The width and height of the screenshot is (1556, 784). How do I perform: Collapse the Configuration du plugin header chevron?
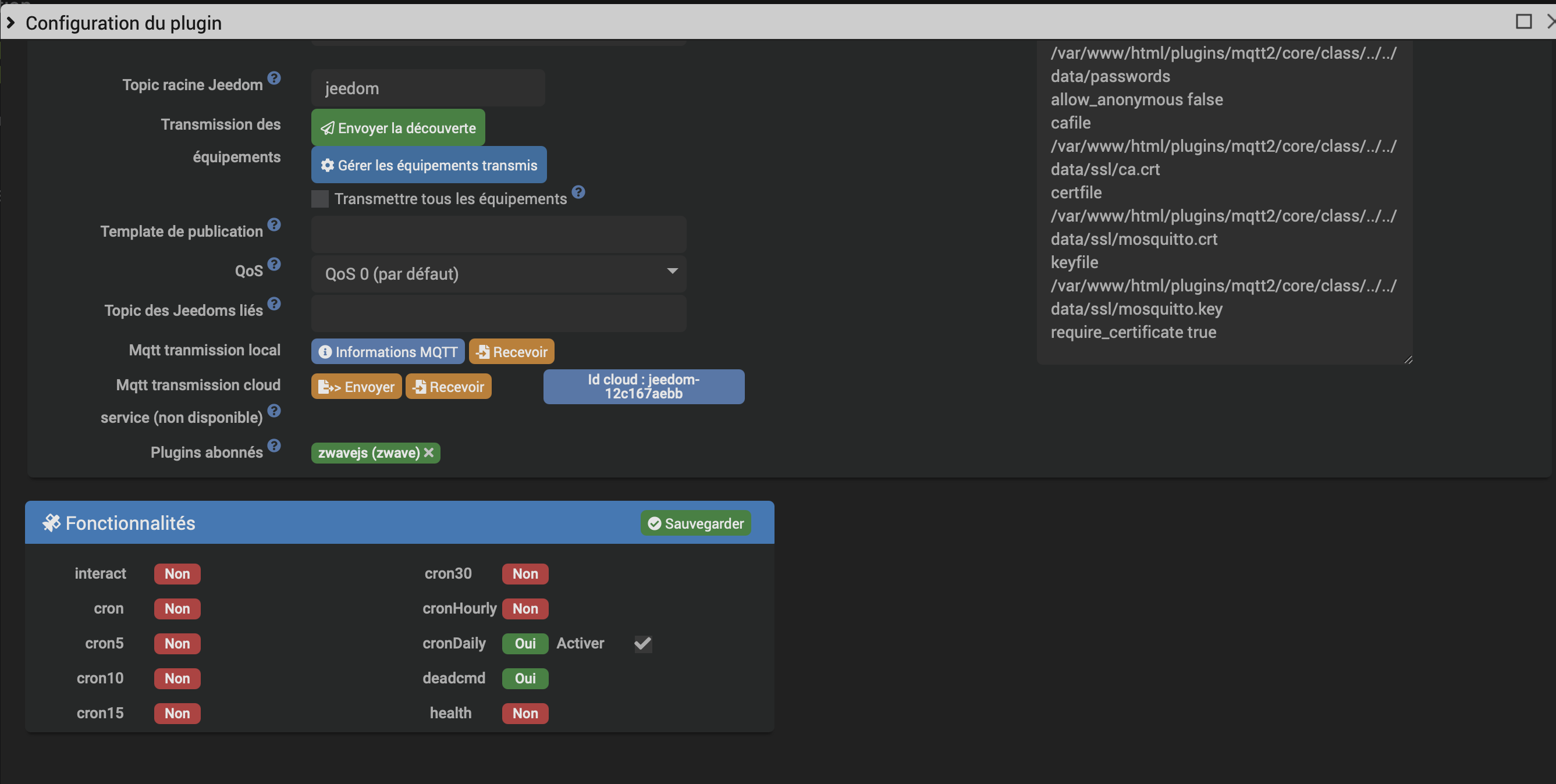[11, 22]
